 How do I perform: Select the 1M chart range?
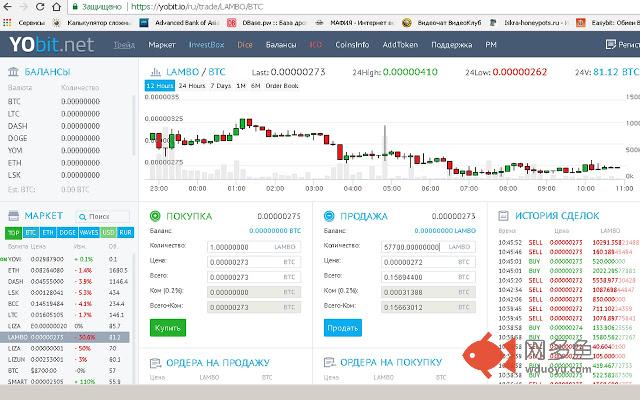coord(241,86)
